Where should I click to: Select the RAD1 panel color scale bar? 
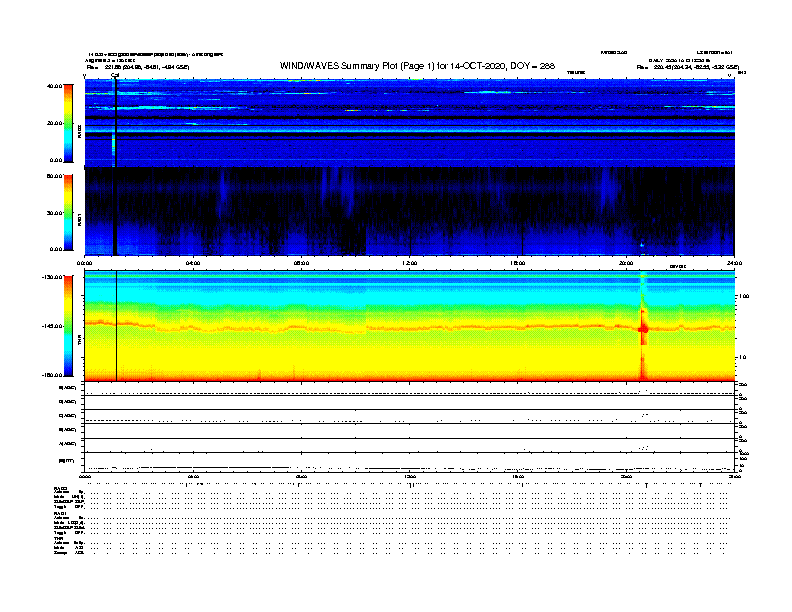[x=68, y=213]
